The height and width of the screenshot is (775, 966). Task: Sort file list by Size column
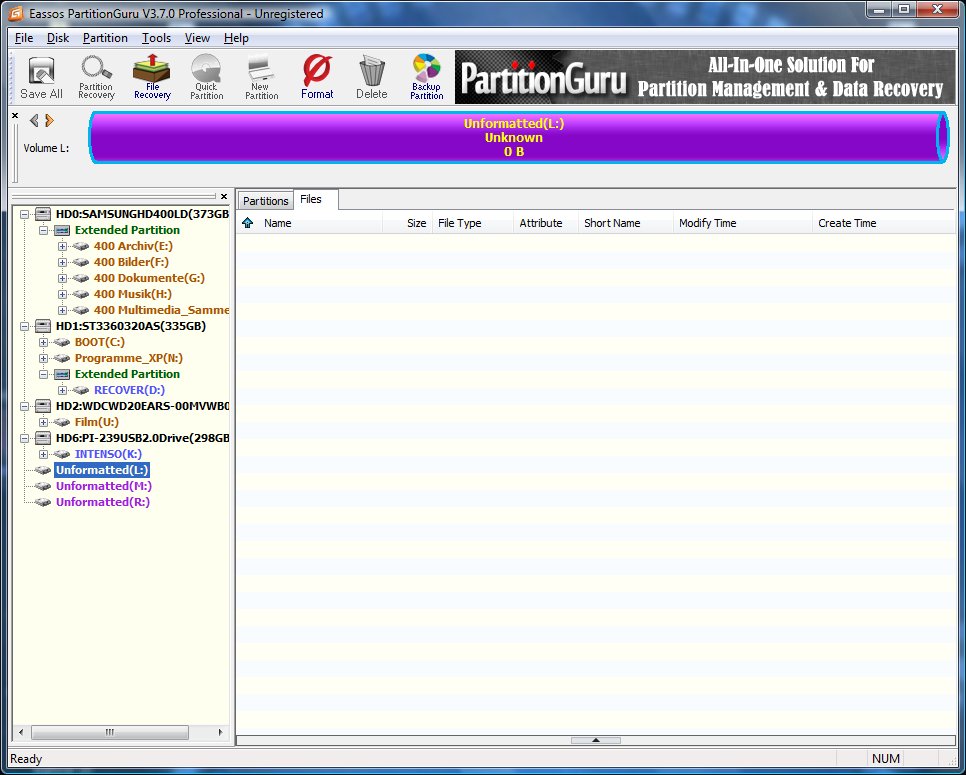(x=407, y=223)
